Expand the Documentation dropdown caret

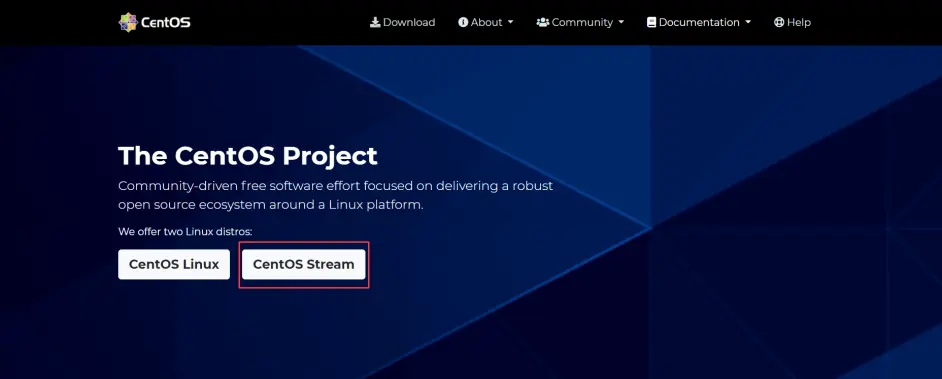coord(748,22)
